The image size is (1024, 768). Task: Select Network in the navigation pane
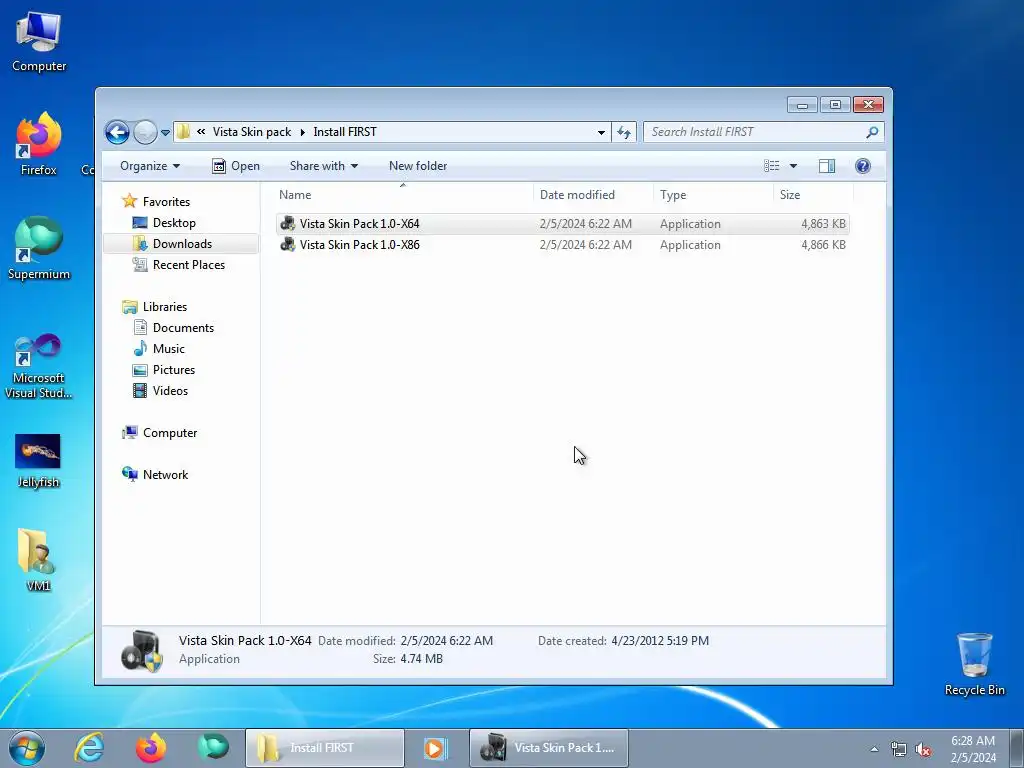click(165, 475)
